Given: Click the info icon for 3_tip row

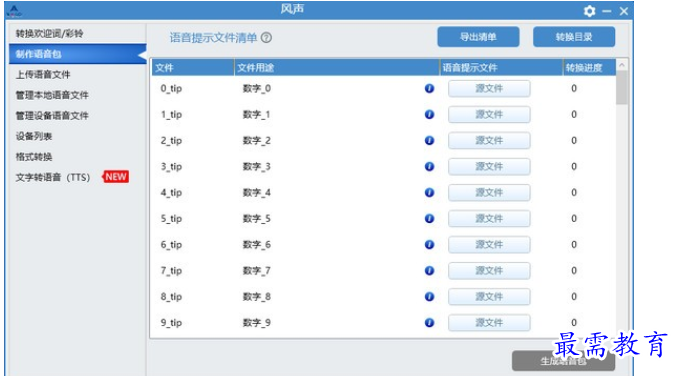Looking at the screenshot, I should [x=429, y=166].
